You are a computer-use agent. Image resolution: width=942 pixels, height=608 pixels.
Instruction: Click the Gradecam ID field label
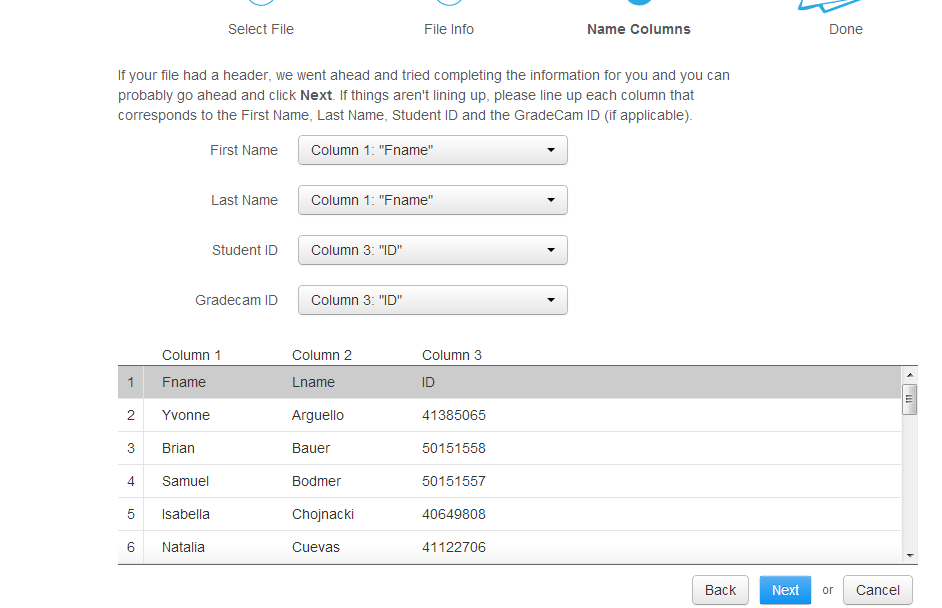237,300
